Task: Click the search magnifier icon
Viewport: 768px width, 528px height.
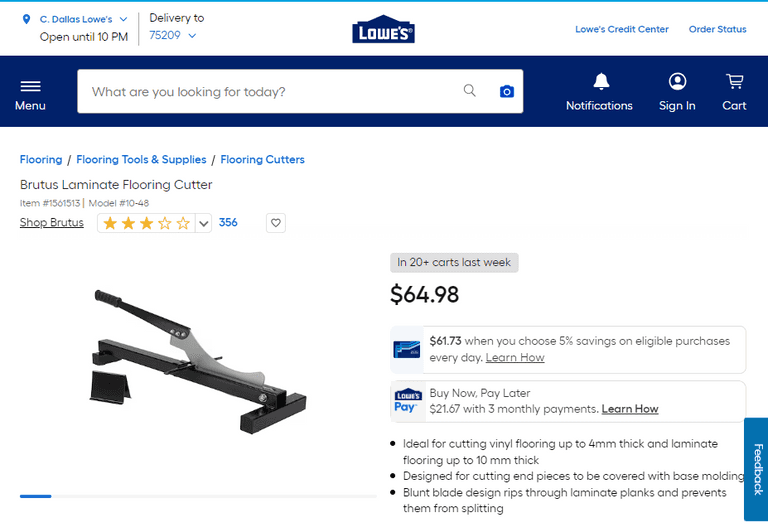Action: pos(470,91)
